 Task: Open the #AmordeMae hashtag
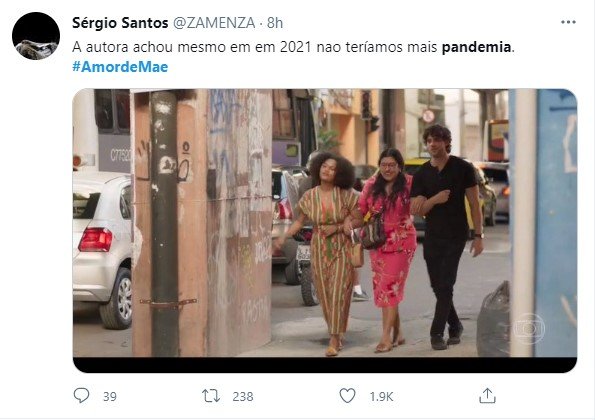(120, 67)
